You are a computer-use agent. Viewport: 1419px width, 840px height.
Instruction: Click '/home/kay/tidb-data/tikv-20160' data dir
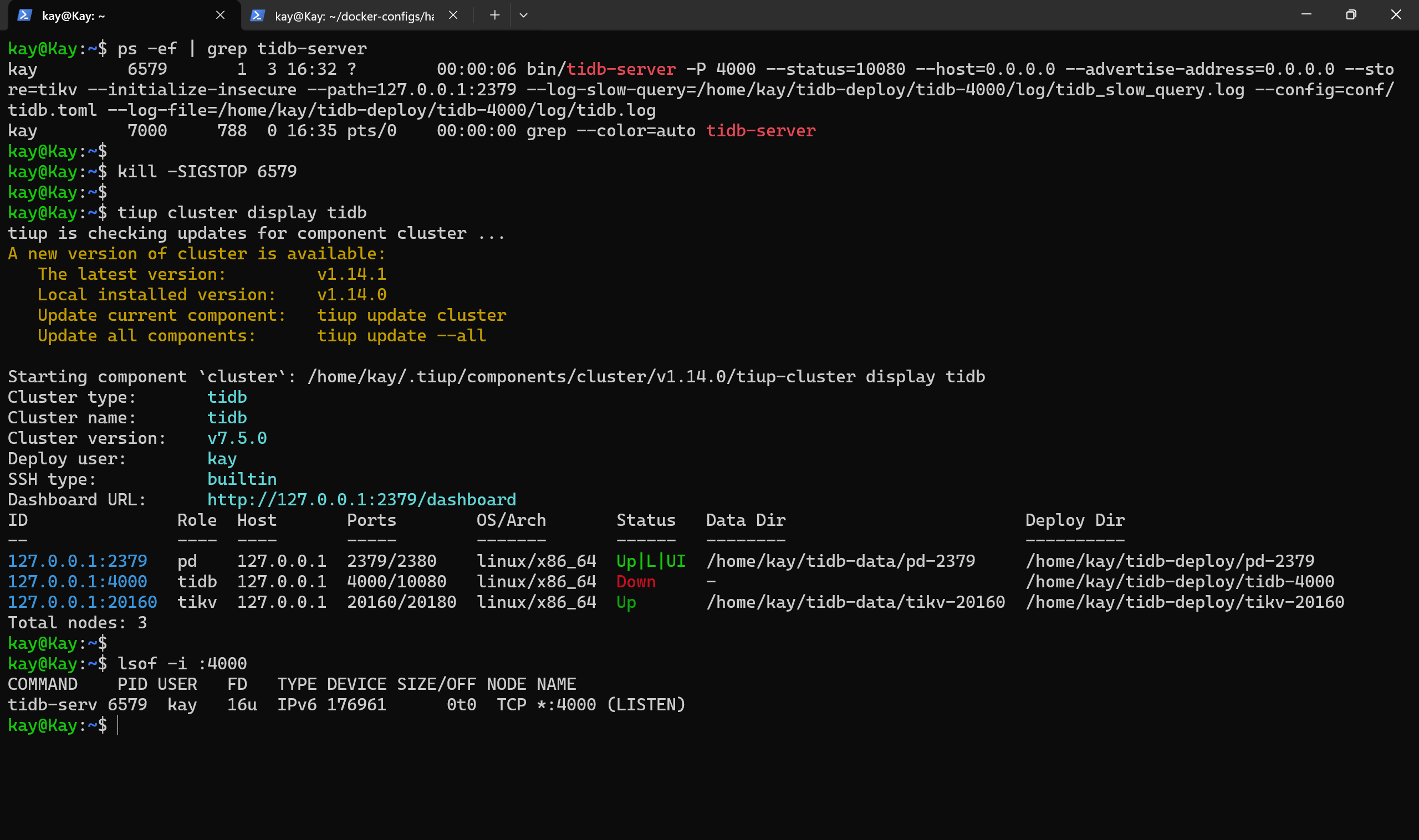(x=856, y=602)
